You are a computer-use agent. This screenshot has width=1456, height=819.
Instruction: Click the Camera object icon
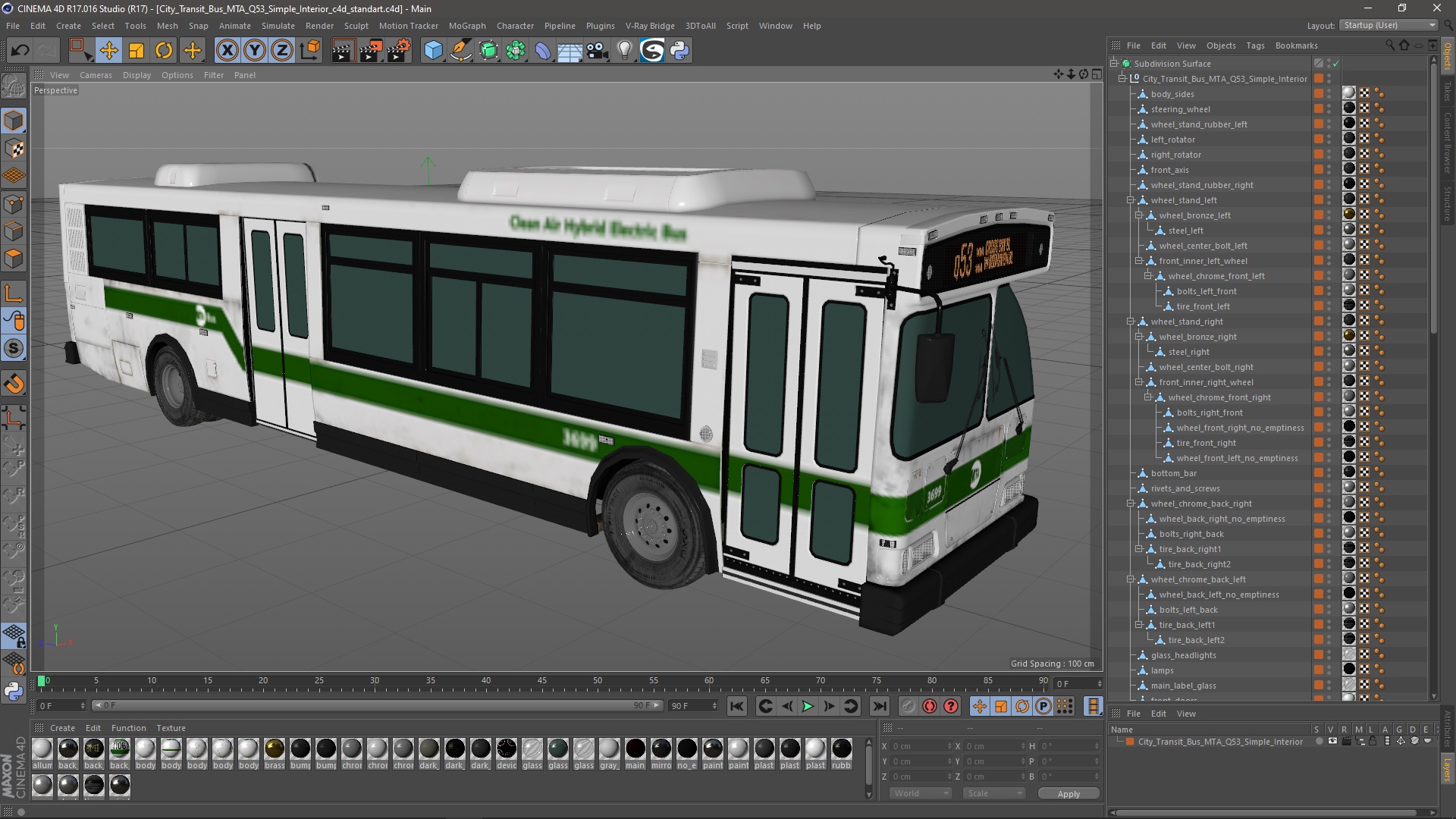coord(598,50)
